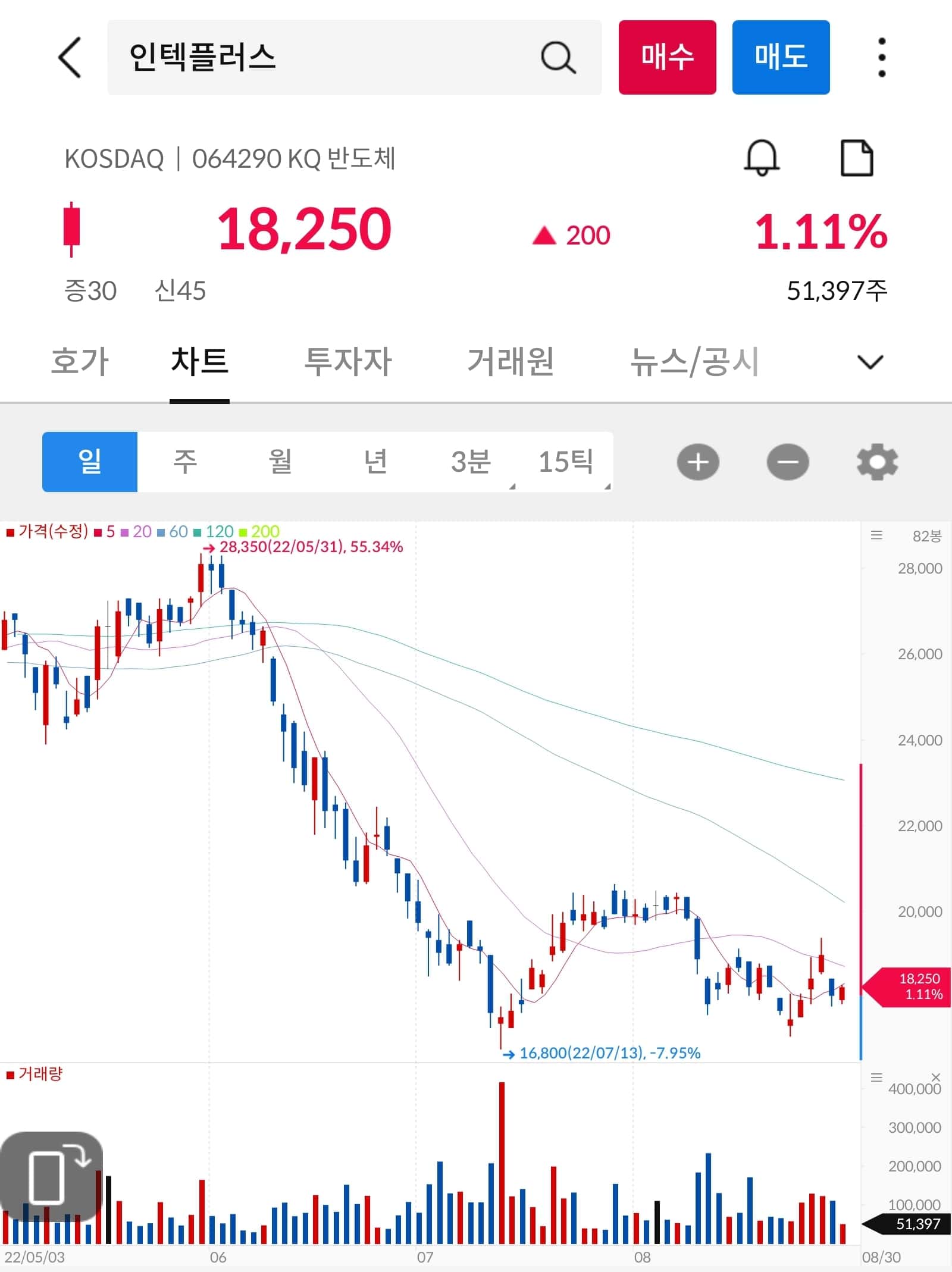
Task: Open the price alert bell icon
Action: (763, 158)
